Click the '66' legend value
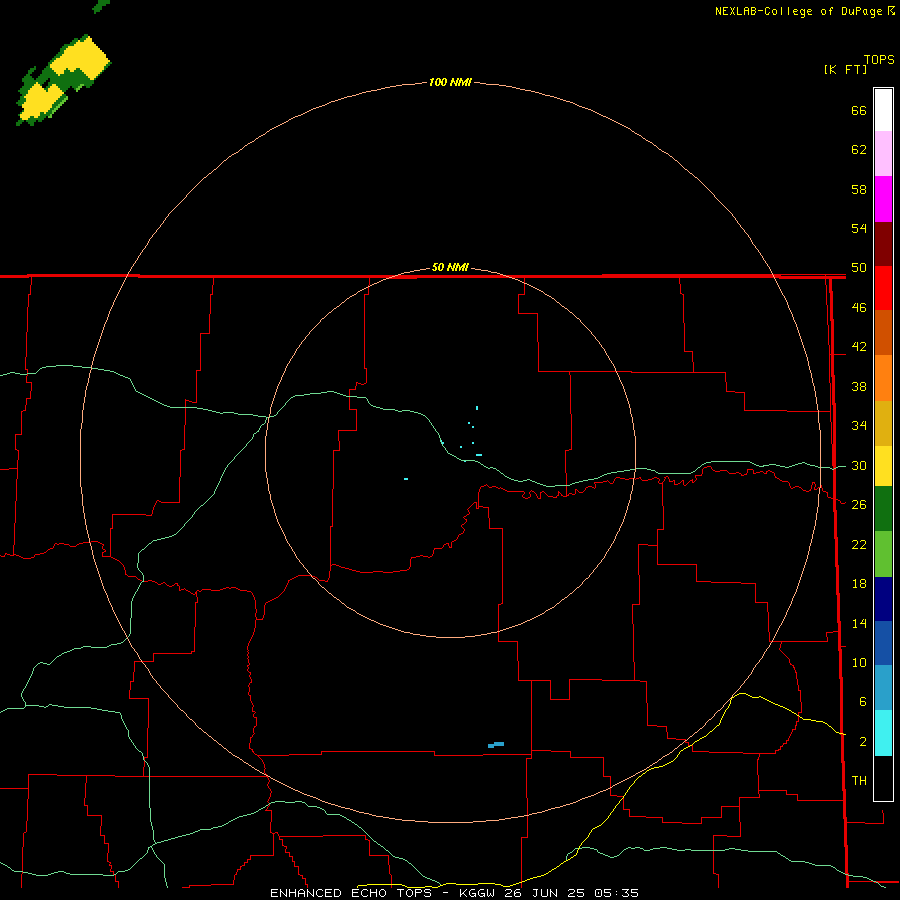 [859, 111]
